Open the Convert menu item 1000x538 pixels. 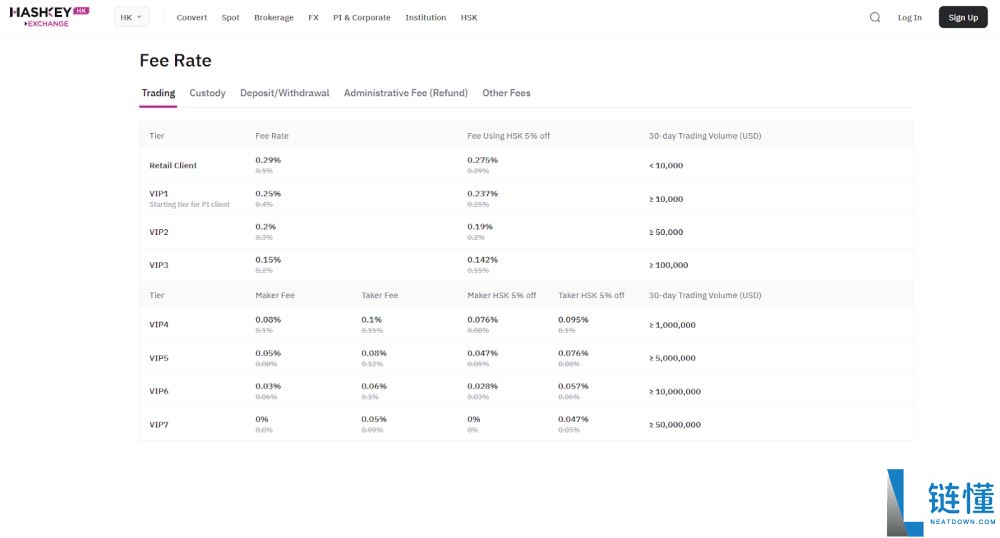(x=191, y=17)
